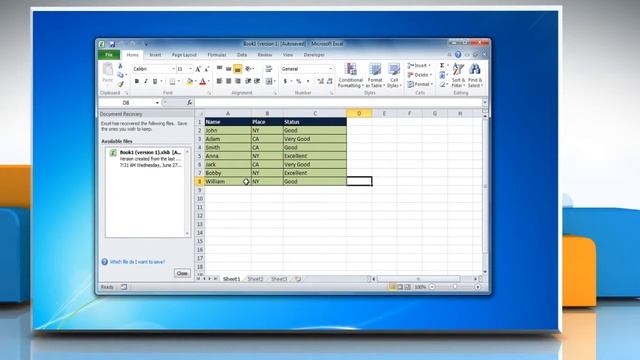Toggle Align Text Right

coord(238,81)
